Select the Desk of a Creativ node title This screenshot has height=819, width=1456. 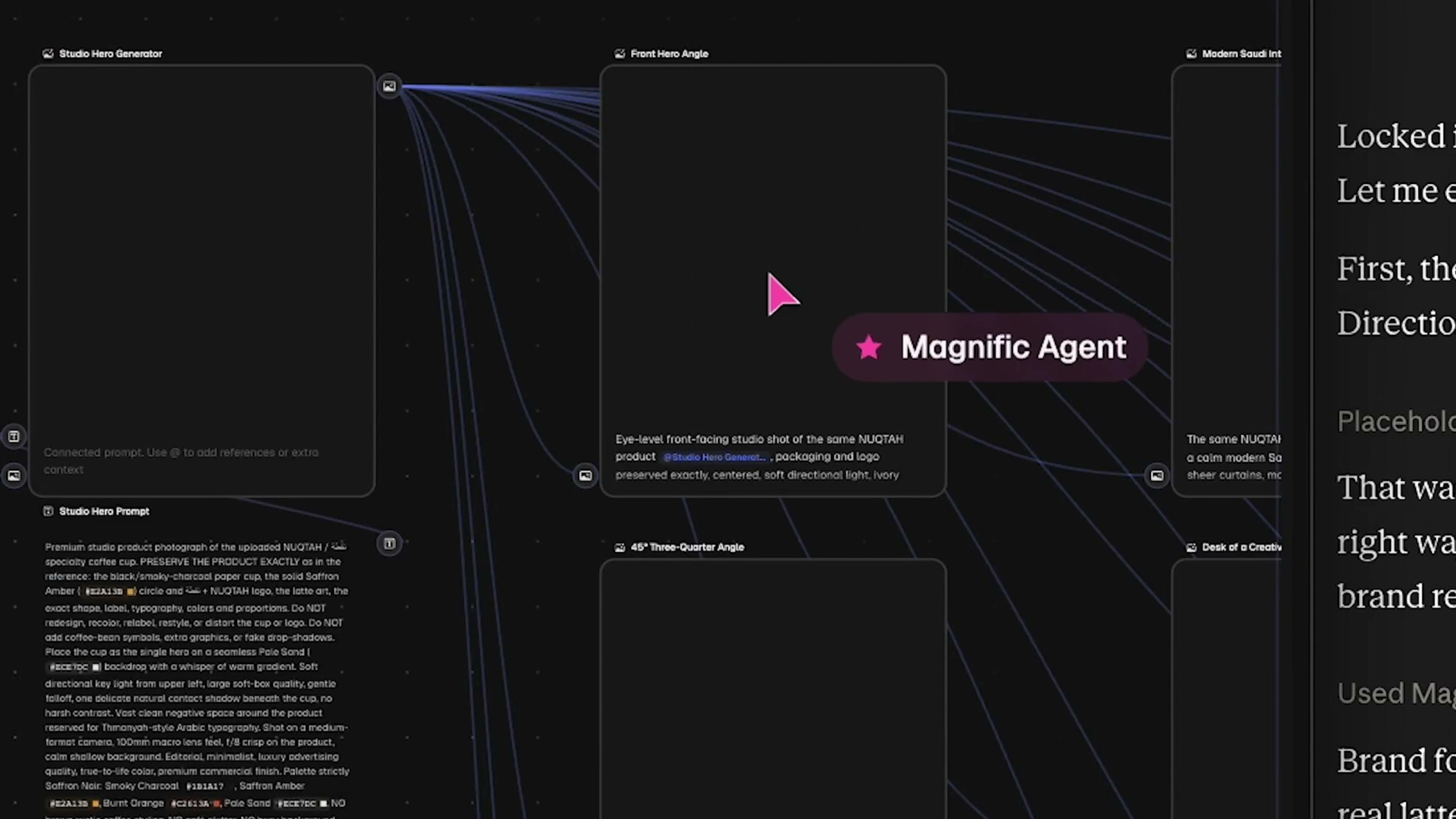(x=1241, y=547)
